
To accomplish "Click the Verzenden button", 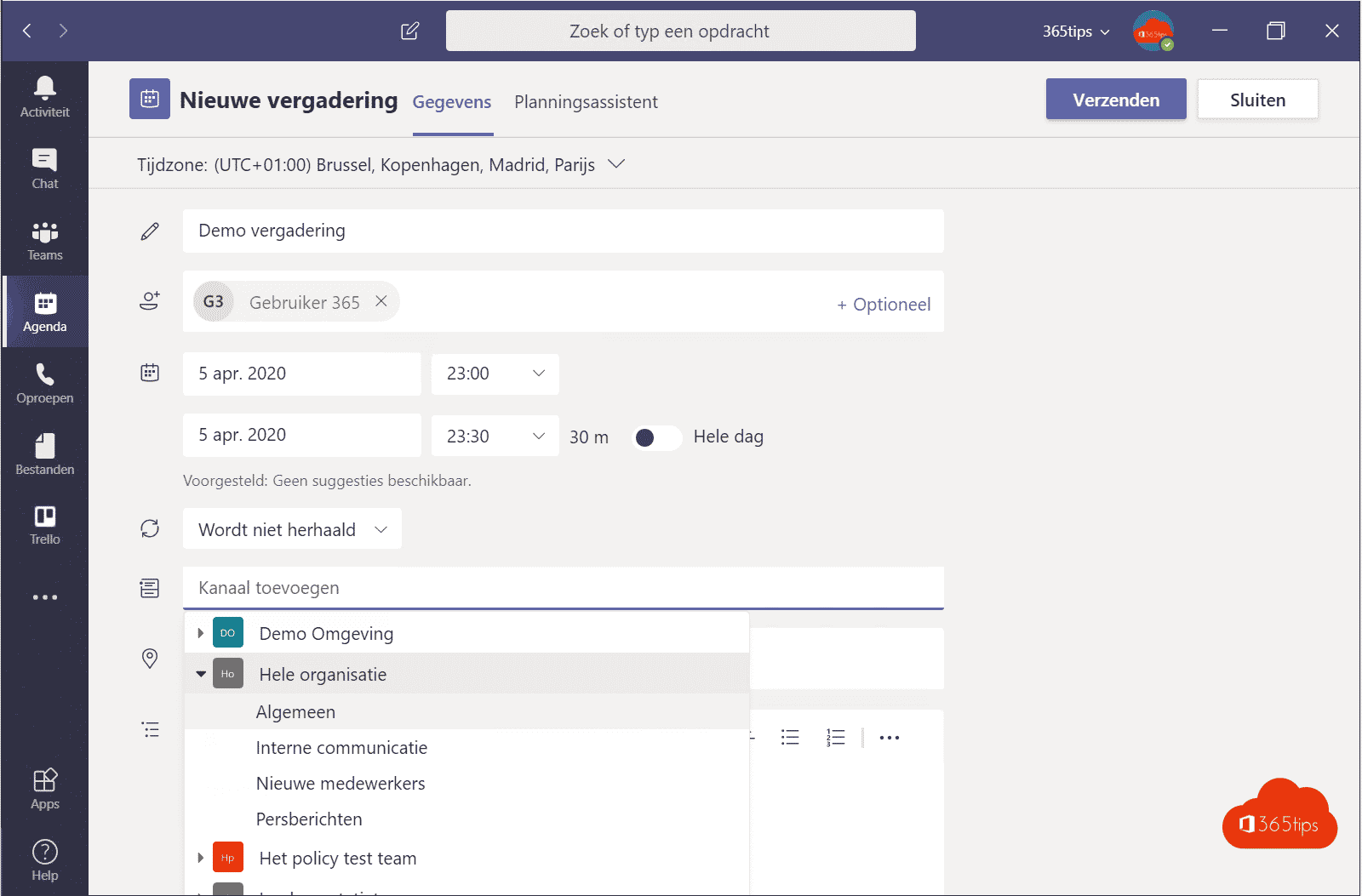I will (1115, 100).
